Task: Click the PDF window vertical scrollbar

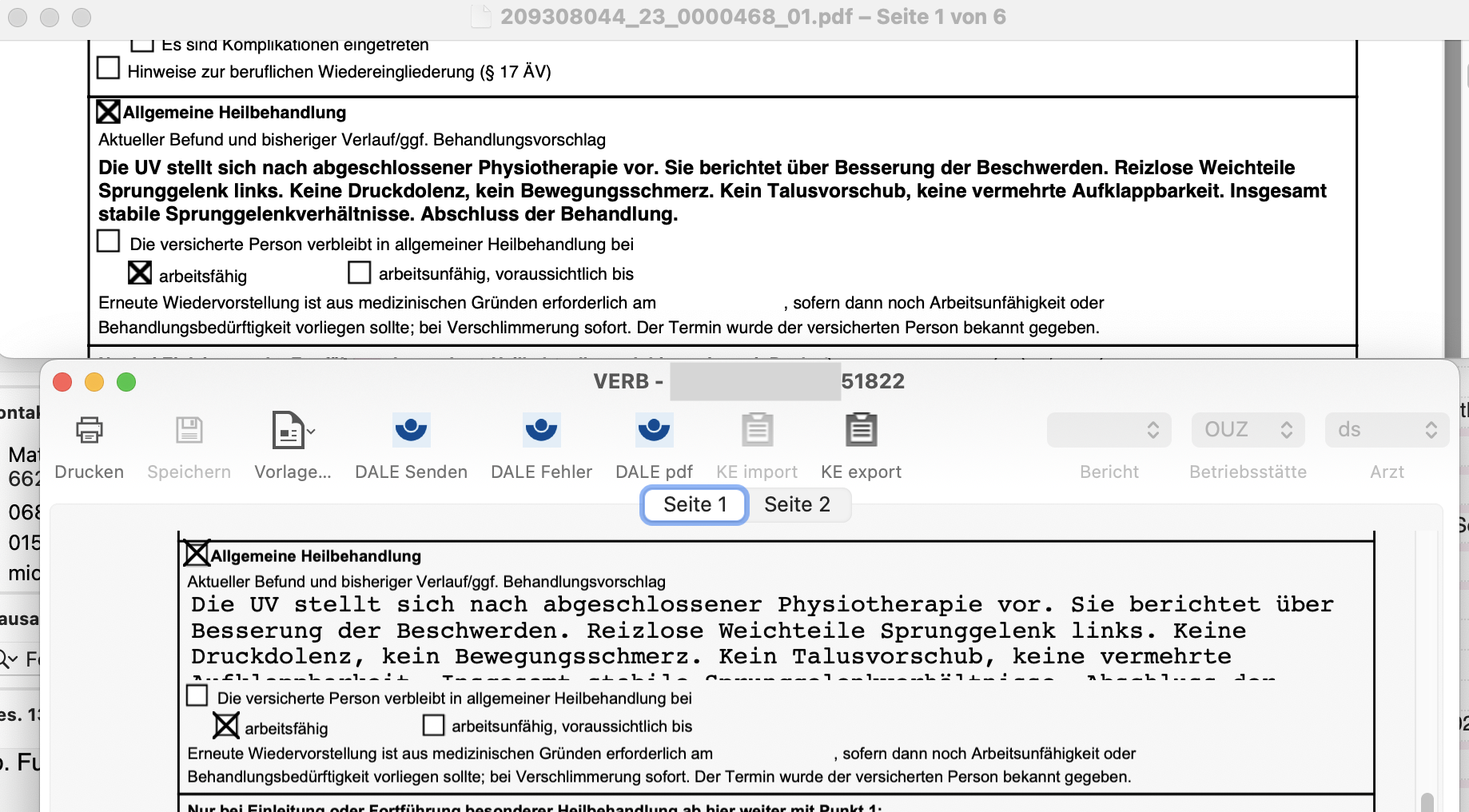Action: click(1453, 198)
